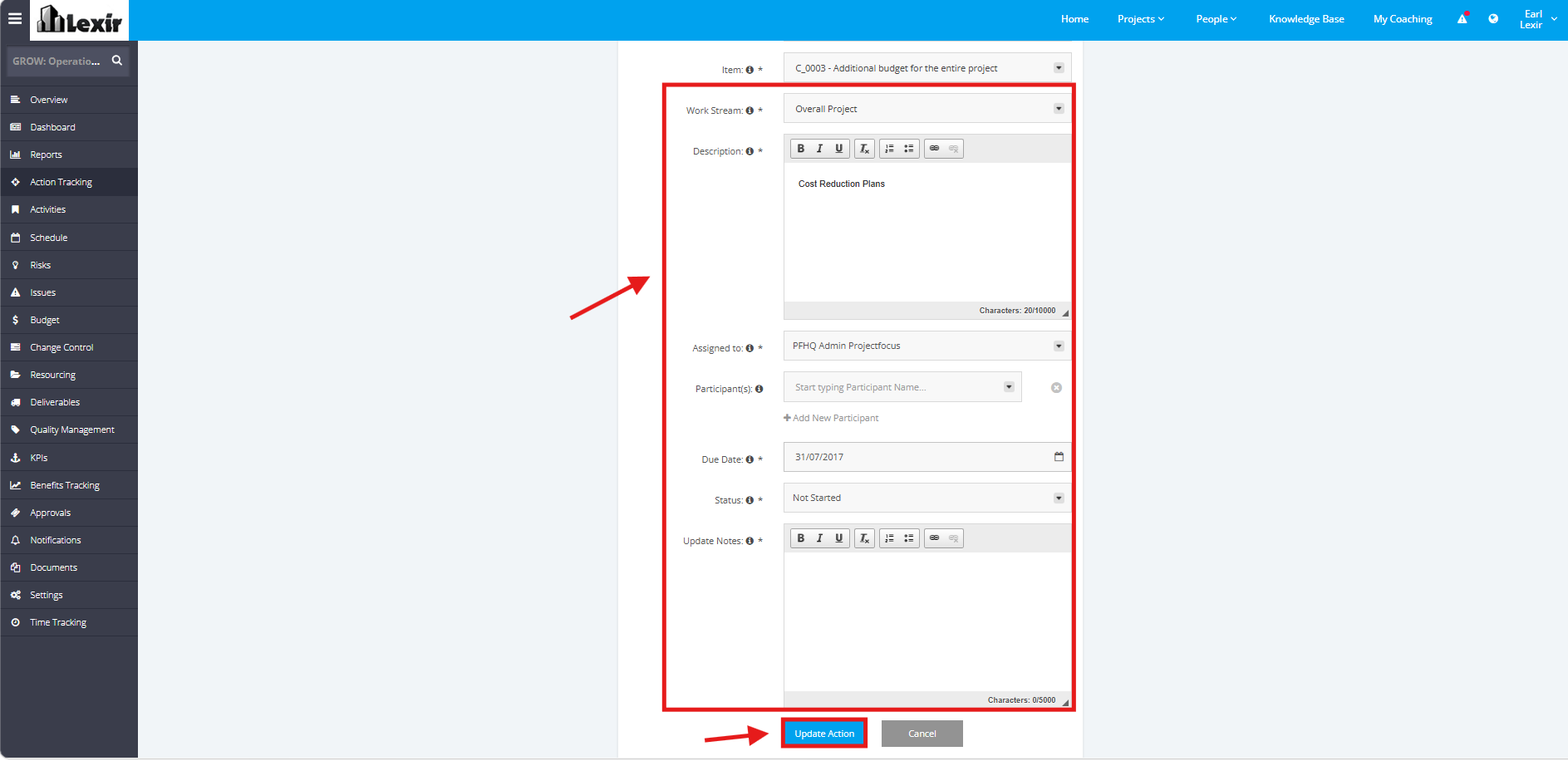1568x761 pixels.
Task: Open the Work Stream dropdown
Action: [927, 109]
